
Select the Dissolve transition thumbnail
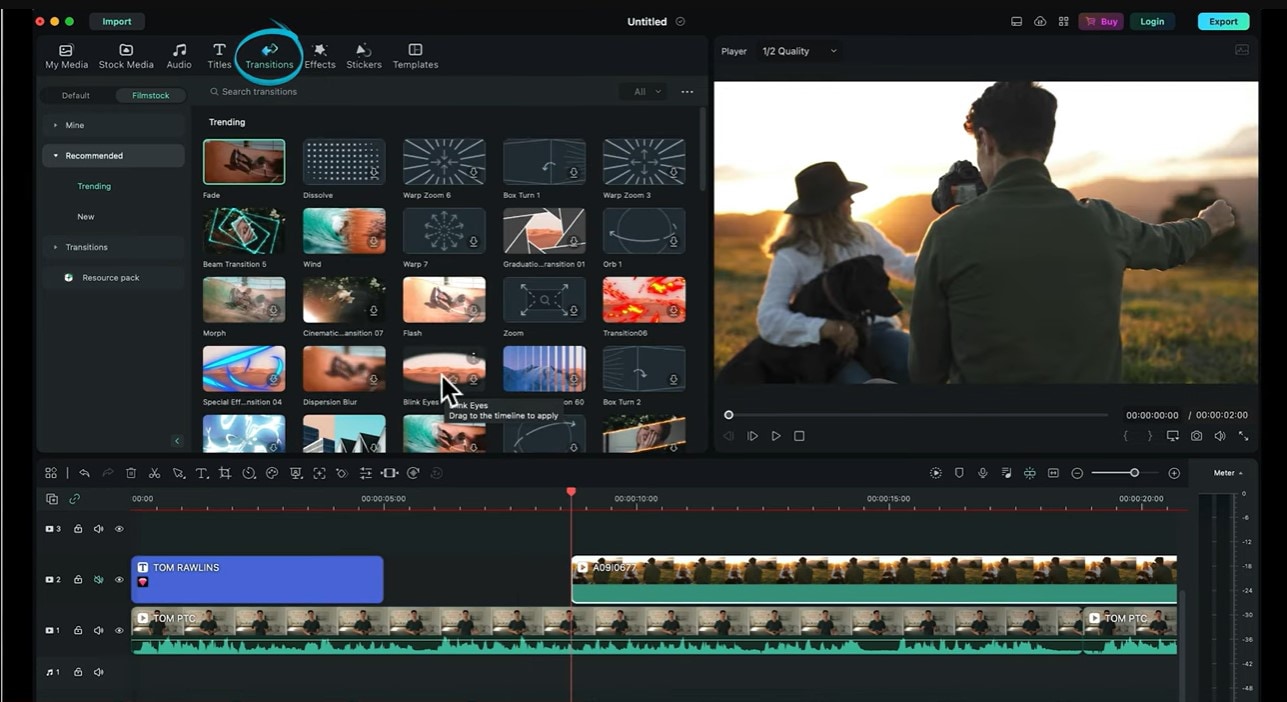point(344,161)
